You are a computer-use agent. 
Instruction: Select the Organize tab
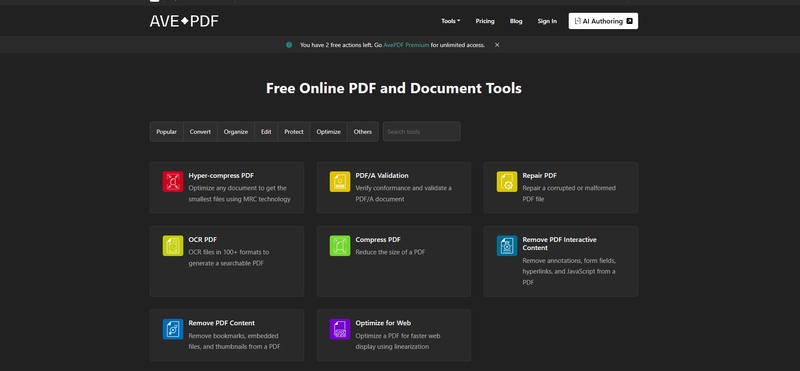pos(236,132)
